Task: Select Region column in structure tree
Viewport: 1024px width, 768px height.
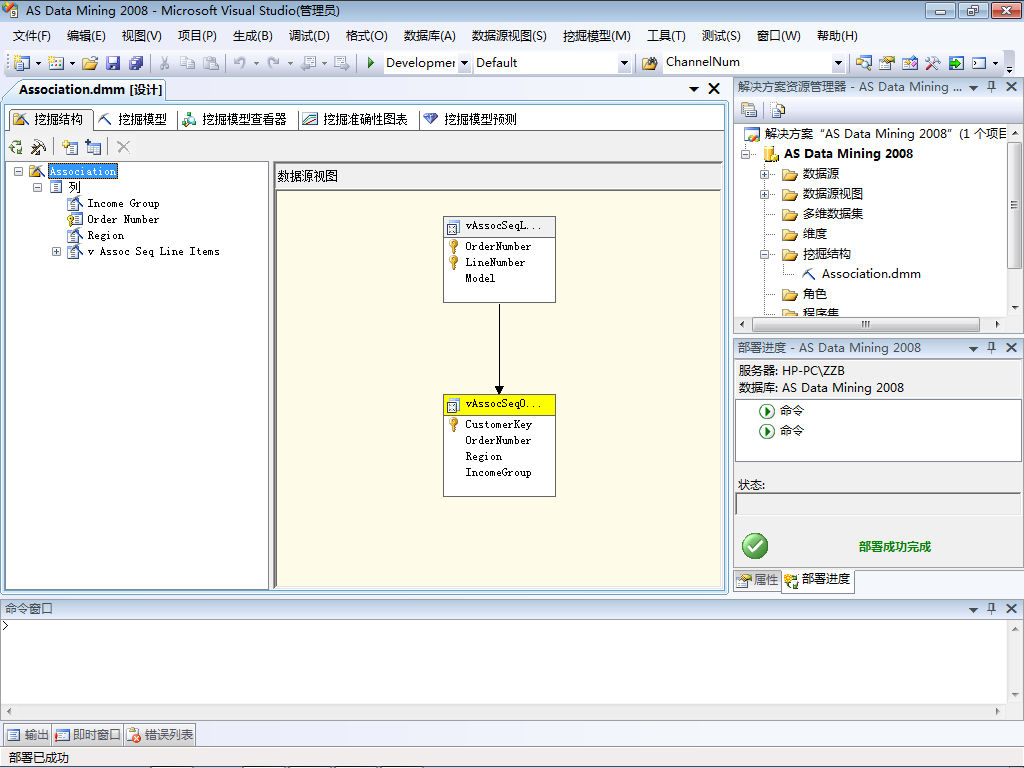Action: pyautogui.click(x=106, y=236)
